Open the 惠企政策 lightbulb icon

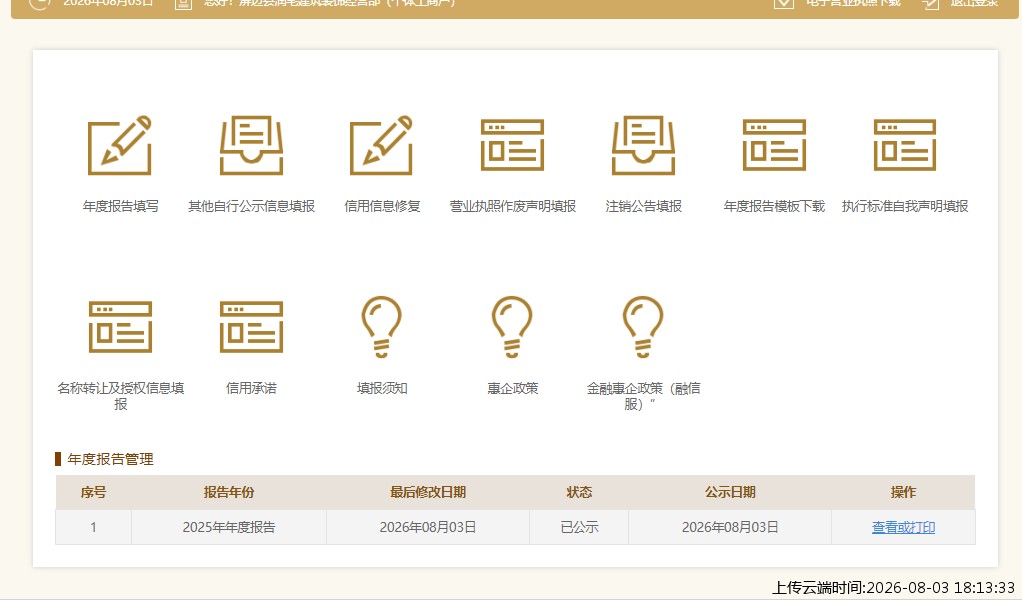point(512,327)
